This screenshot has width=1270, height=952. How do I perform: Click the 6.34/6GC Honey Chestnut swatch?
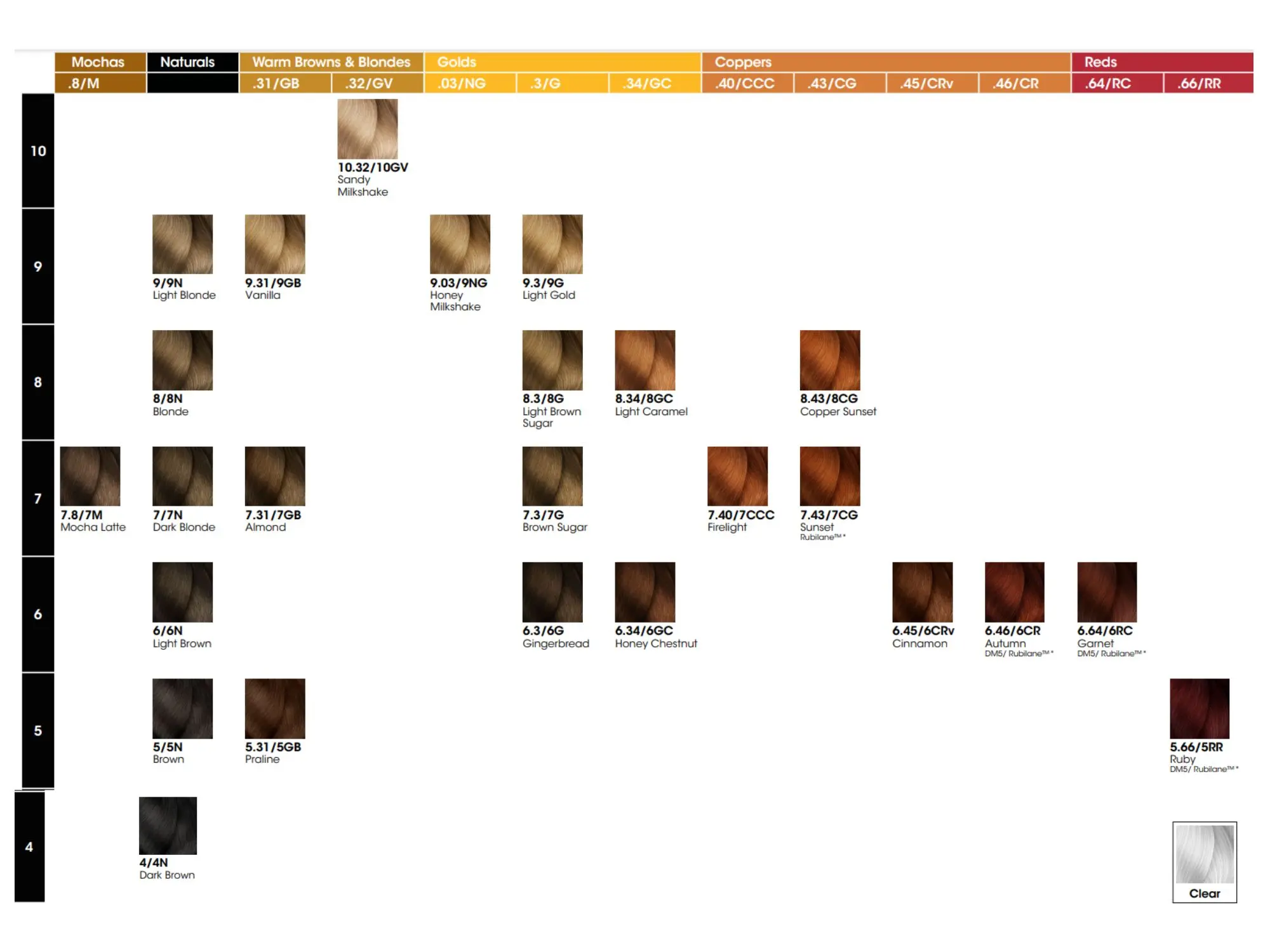645,592
